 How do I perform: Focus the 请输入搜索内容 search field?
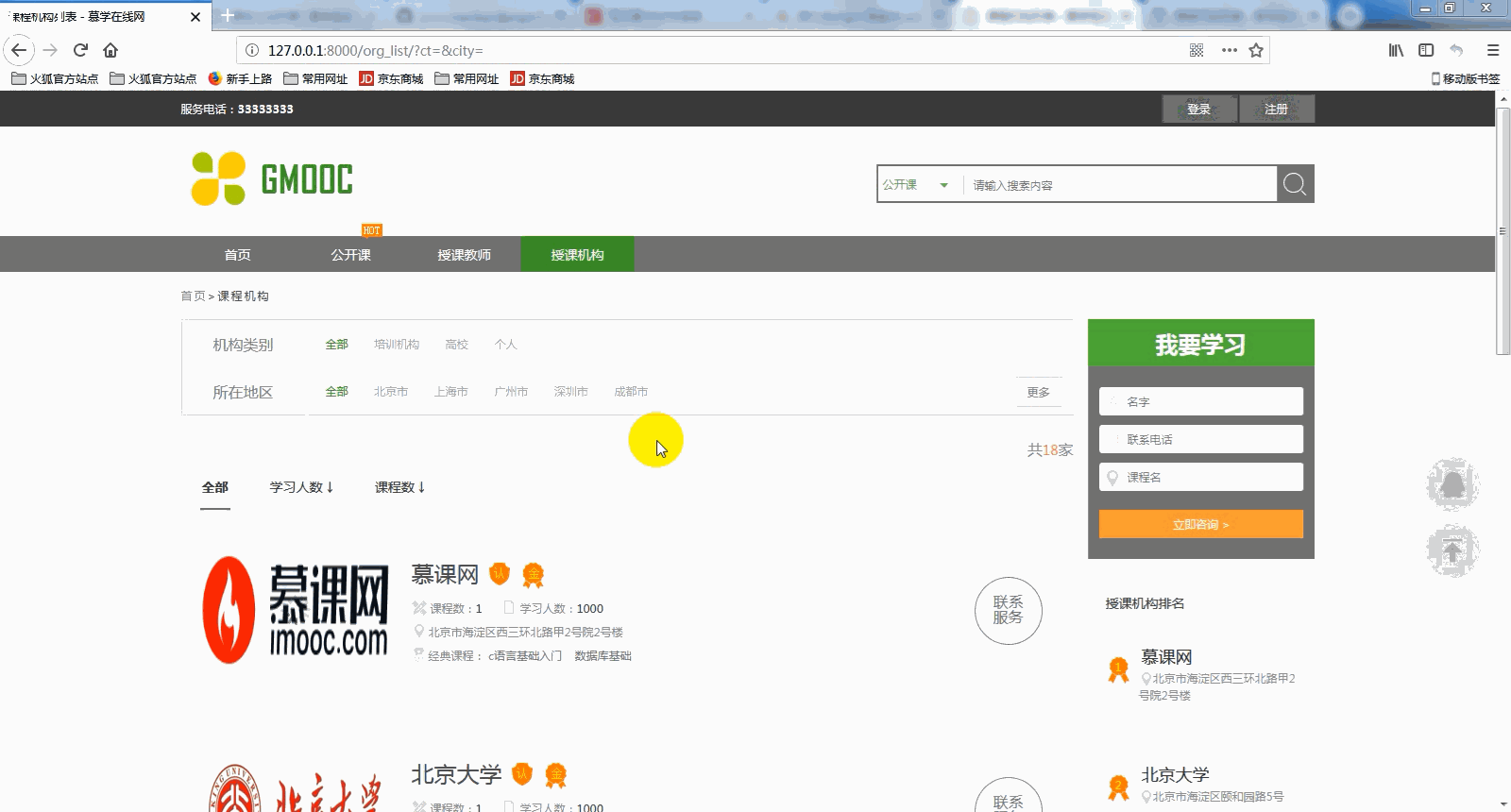[x=1120, y=185]
